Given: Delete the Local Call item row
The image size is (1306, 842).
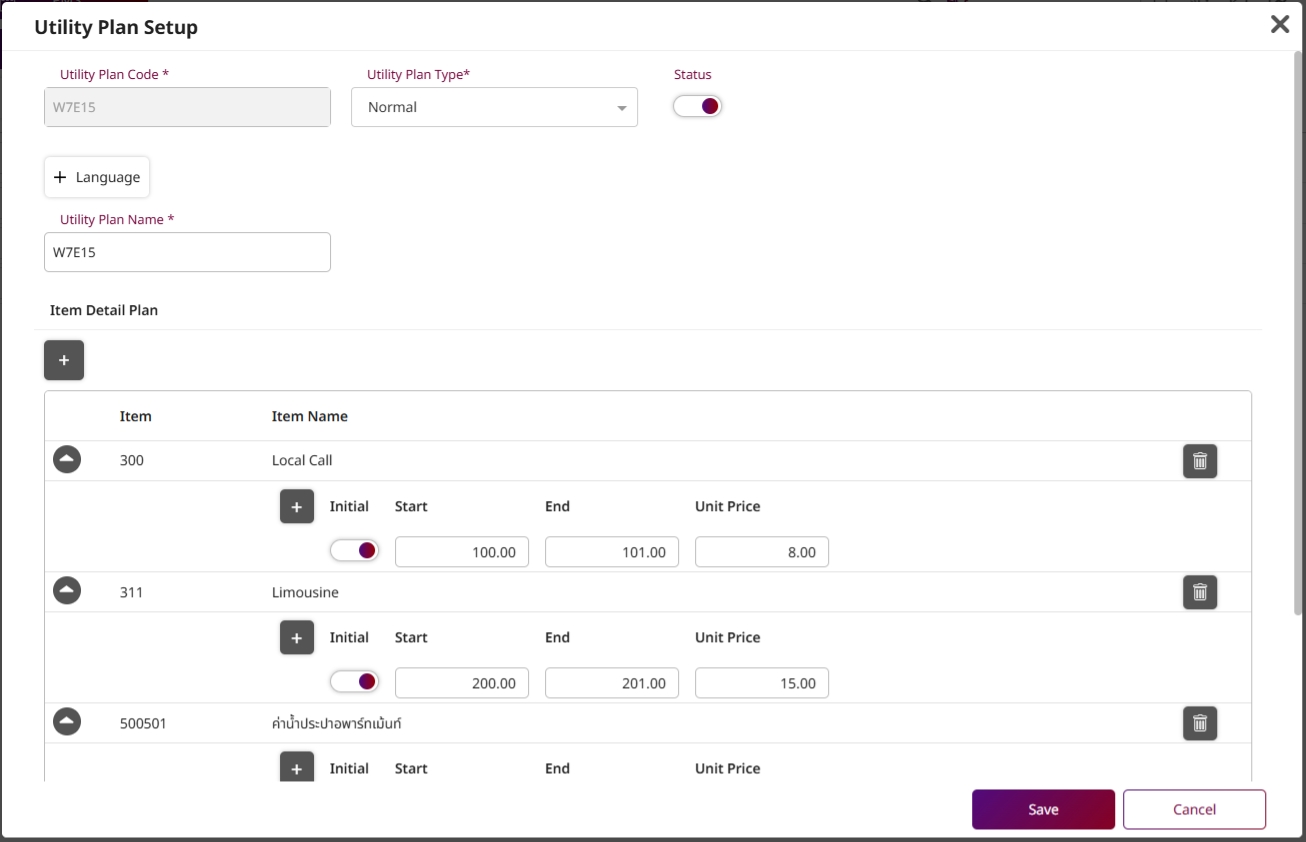Looking at the screenshot, I should [x=1200, y=461].
